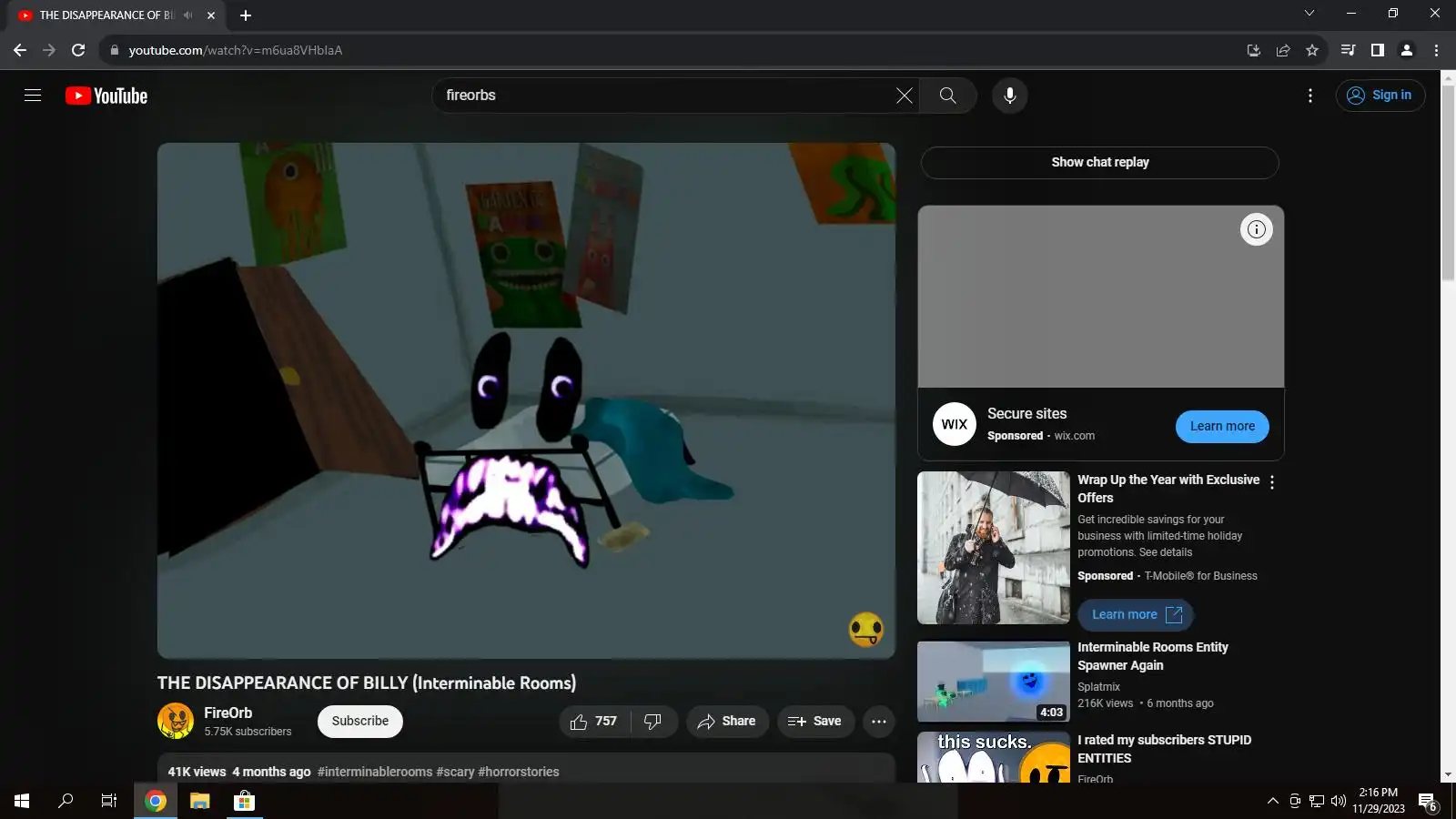The height and width of the screenshot is (819, 1456).
Task: Open File Explorer from taskbar
Action: [199, 801]
